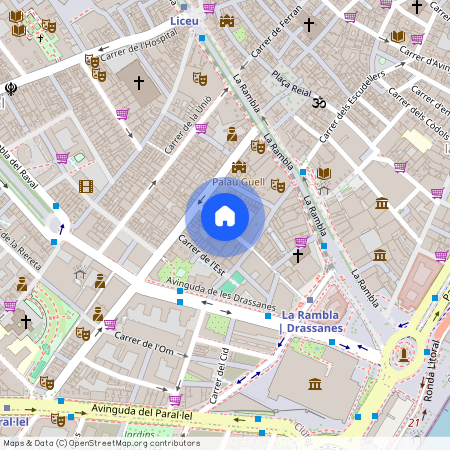
Task: Click the Liceu metro station label
Action: 184,21
